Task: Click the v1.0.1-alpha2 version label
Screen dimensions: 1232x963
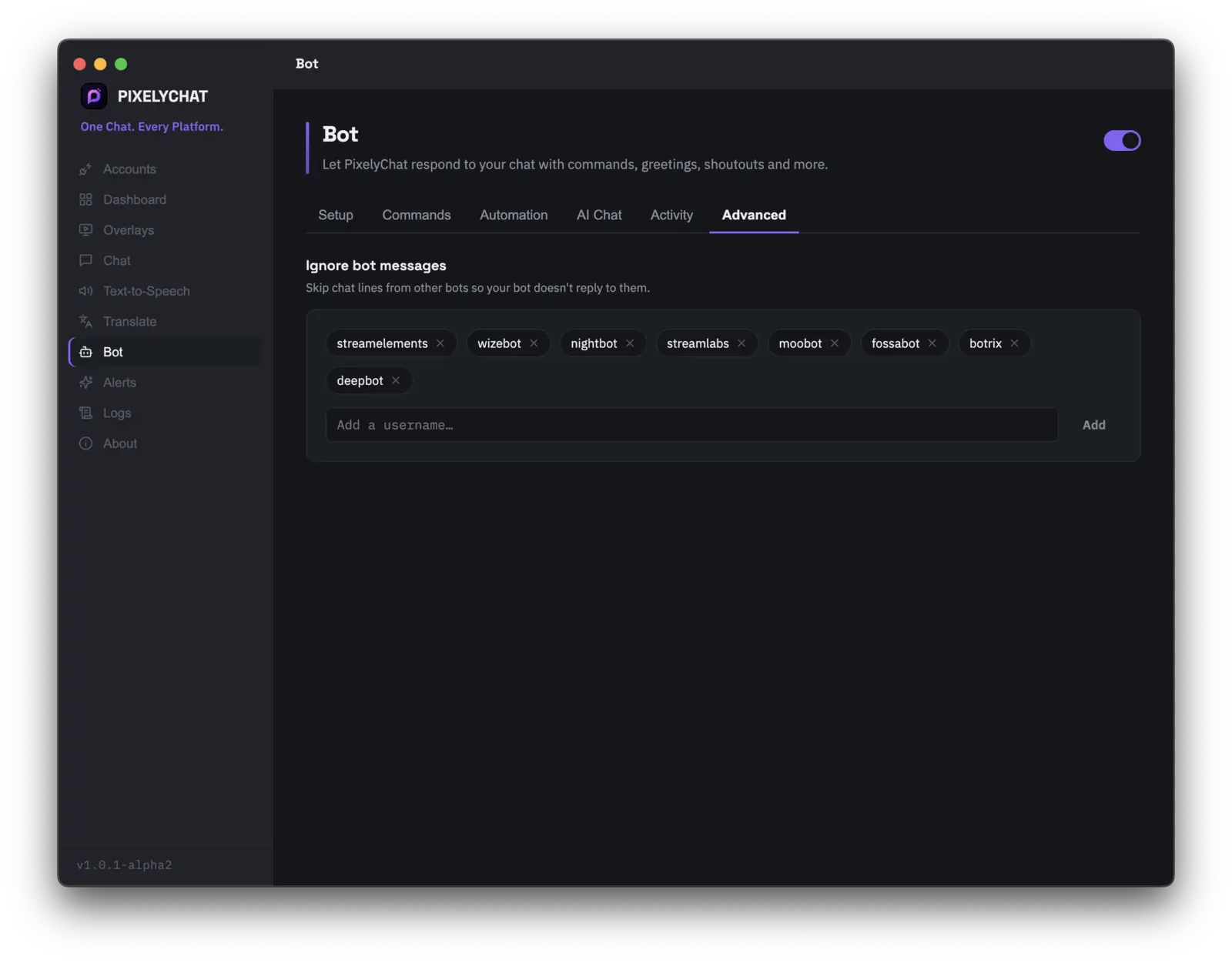Action: tap(125, 865)
